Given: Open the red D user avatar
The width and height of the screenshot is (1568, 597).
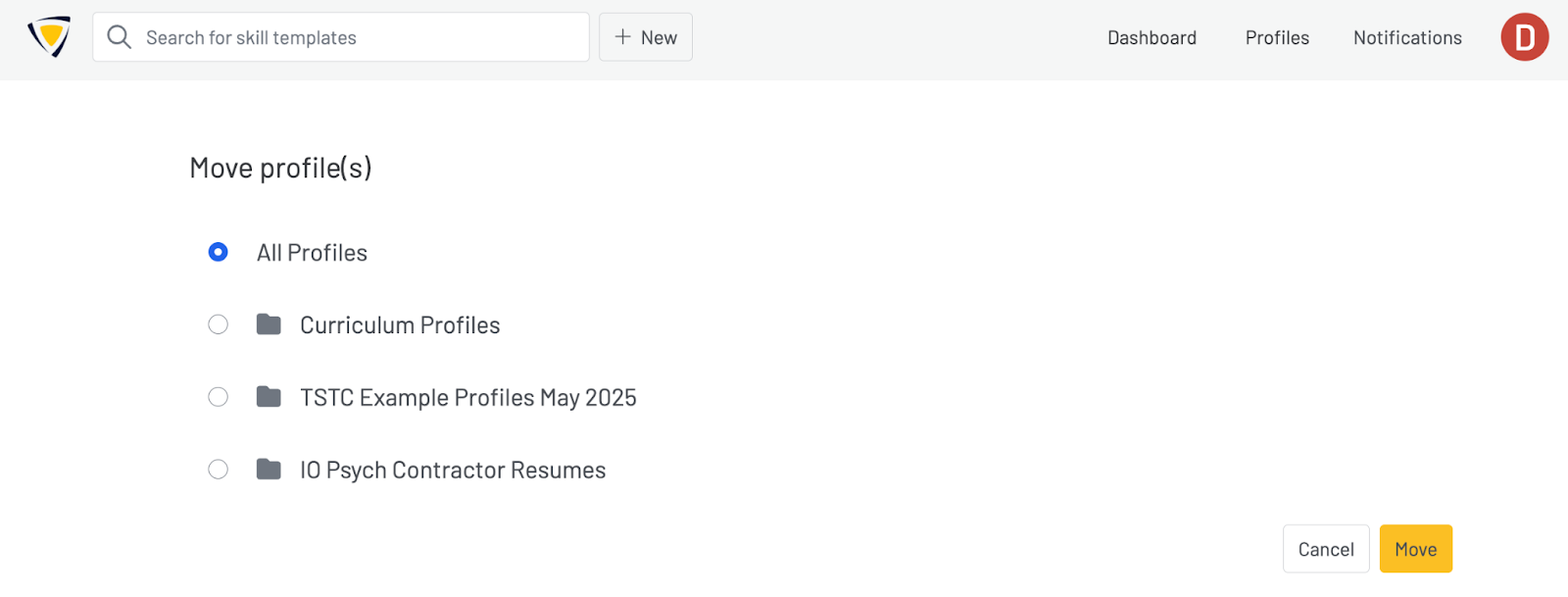Looking at the screenshot, I should 1524,37.
